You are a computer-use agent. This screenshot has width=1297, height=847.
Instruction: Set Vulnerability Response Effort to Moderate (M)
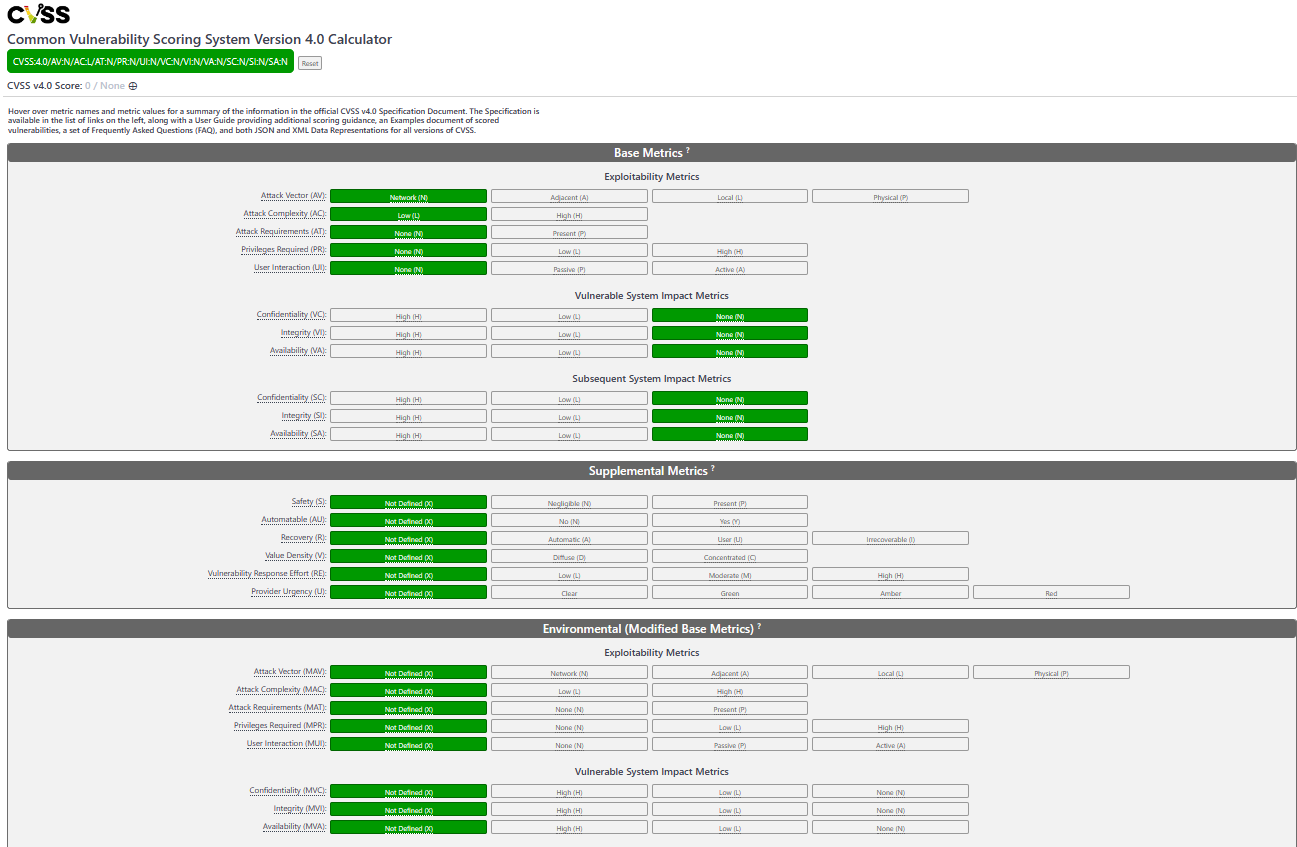pyautogui.click(x=729, y=573)
